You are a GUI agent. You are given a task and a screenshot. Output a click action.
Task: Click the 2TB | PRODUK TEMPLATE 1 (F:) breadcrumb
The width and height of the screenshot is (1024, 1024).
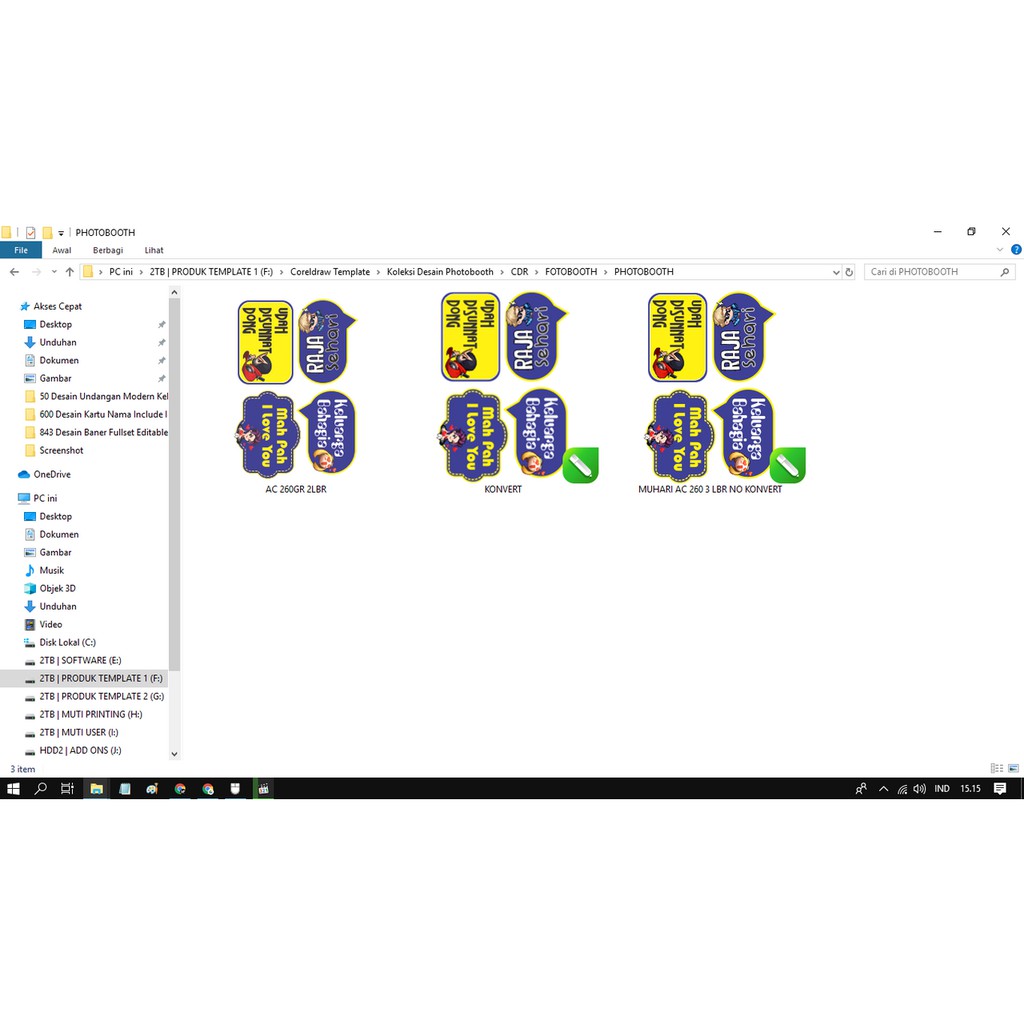click(211, 272)
